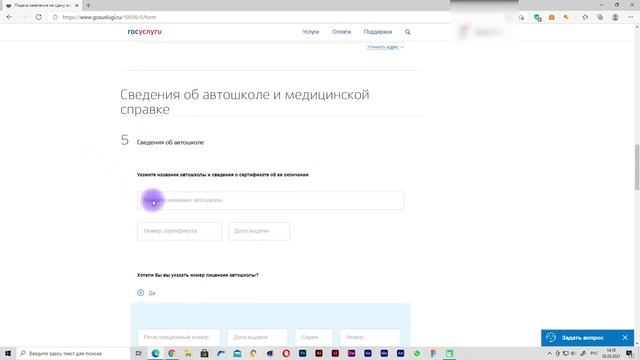Open the green shield extension icon
The height and width of the screenshot is (360, 640).
coord(538,18)
